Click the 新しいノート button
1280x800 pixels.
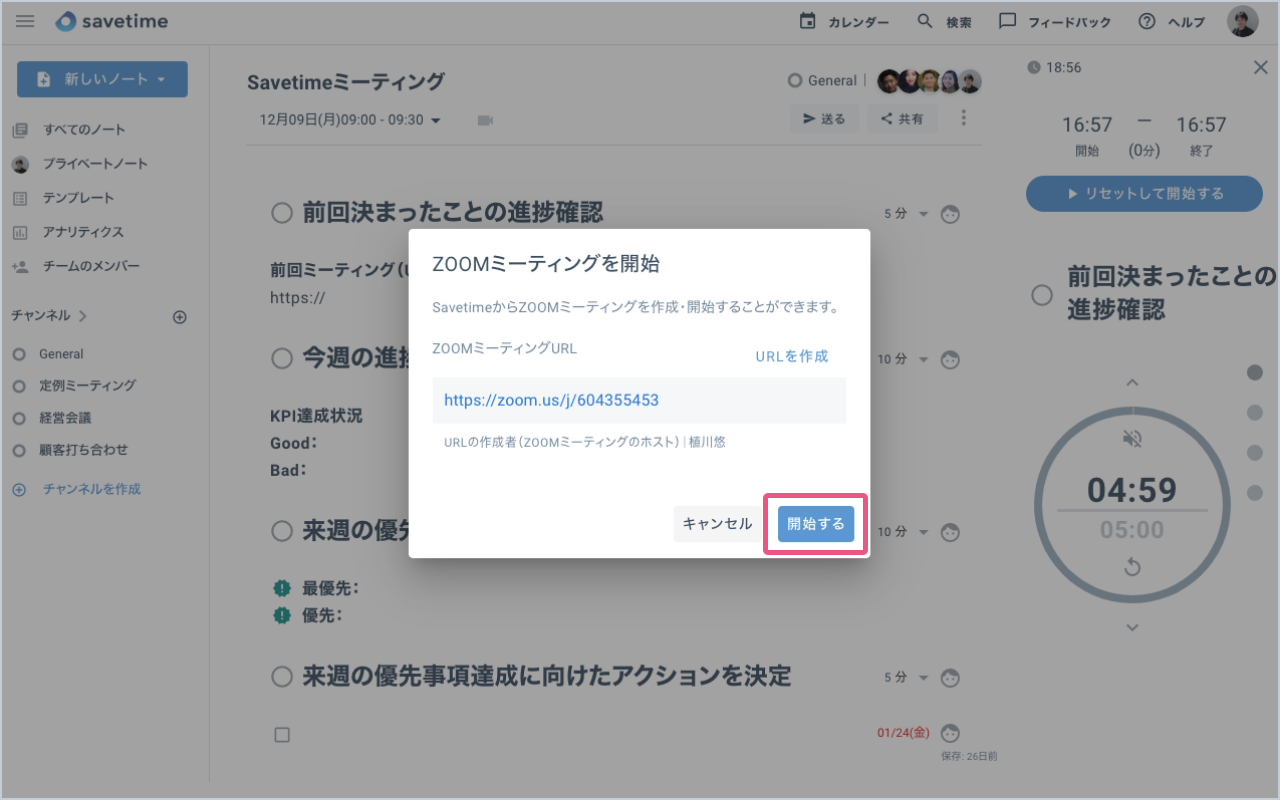click(x=102, y=79)
